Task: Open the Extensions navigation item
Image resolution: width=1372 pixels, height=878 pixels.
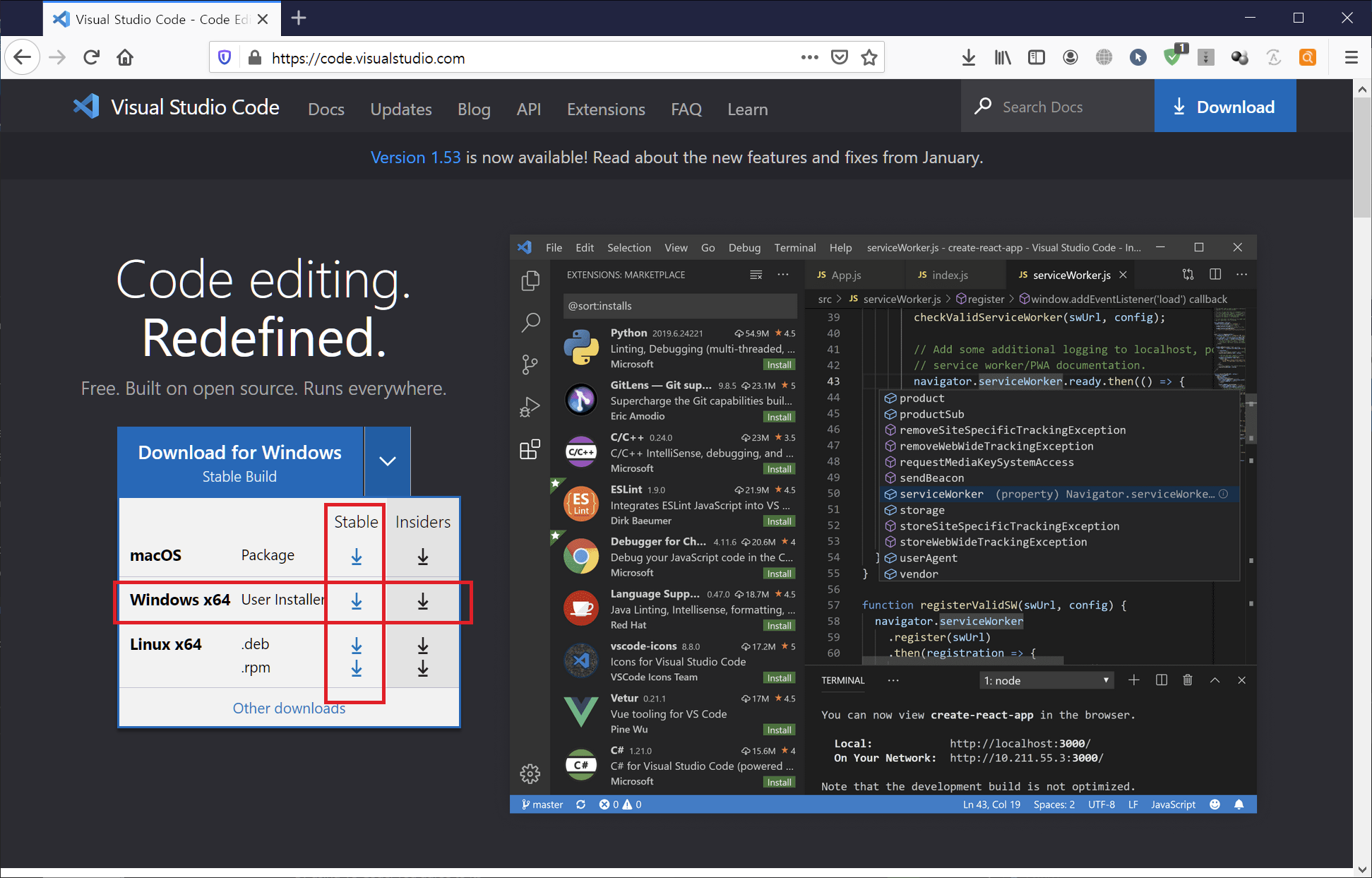Action: pos(606,109)
